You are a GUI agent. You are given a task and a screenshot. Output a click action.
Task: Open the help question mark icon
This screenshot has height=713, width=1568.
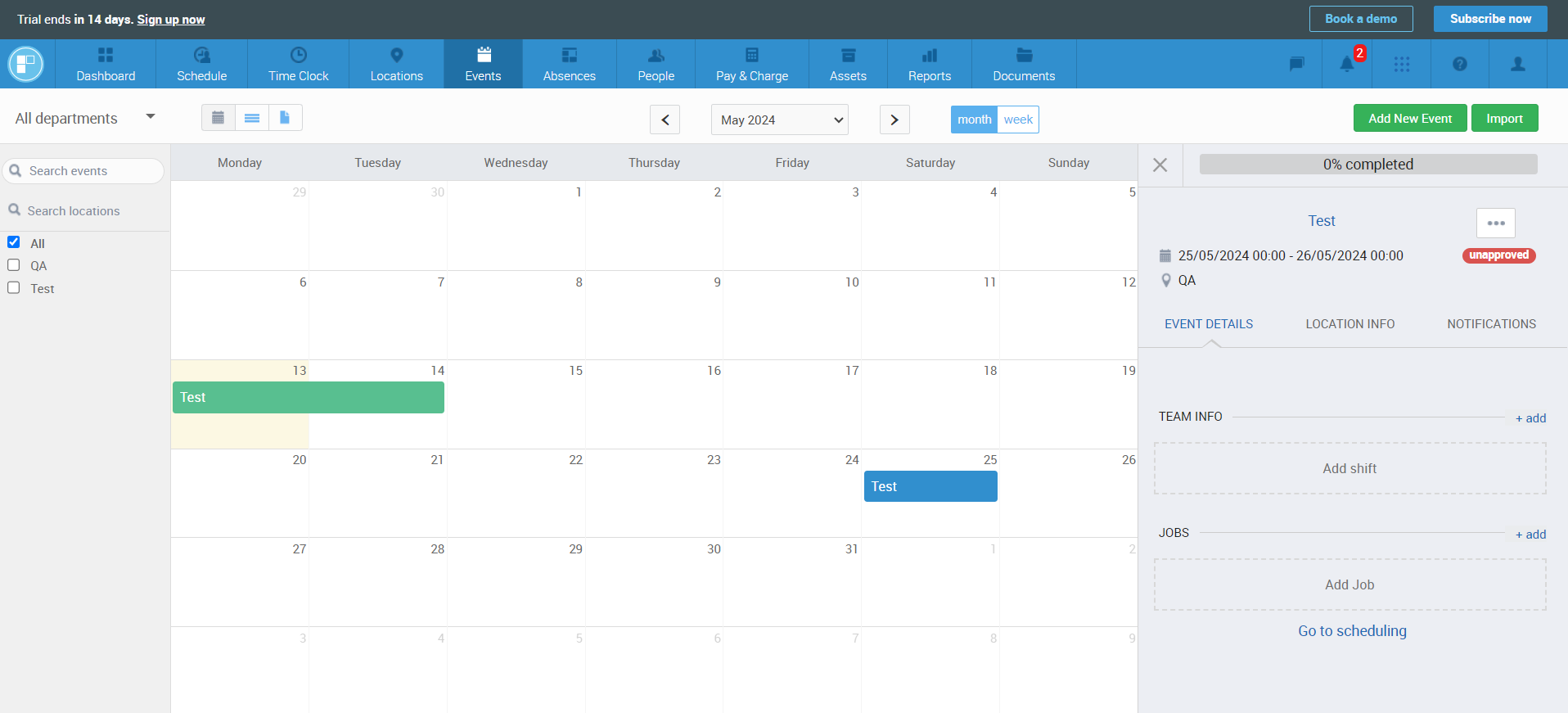coord(1459,64)
